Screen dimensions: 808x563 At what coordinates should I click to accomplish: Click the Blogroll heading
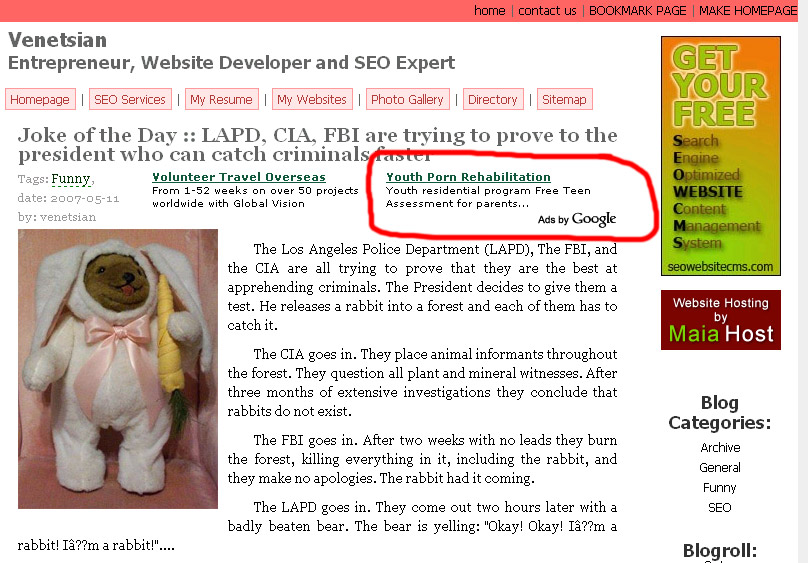pyautogui.click(x=720, y=551)
